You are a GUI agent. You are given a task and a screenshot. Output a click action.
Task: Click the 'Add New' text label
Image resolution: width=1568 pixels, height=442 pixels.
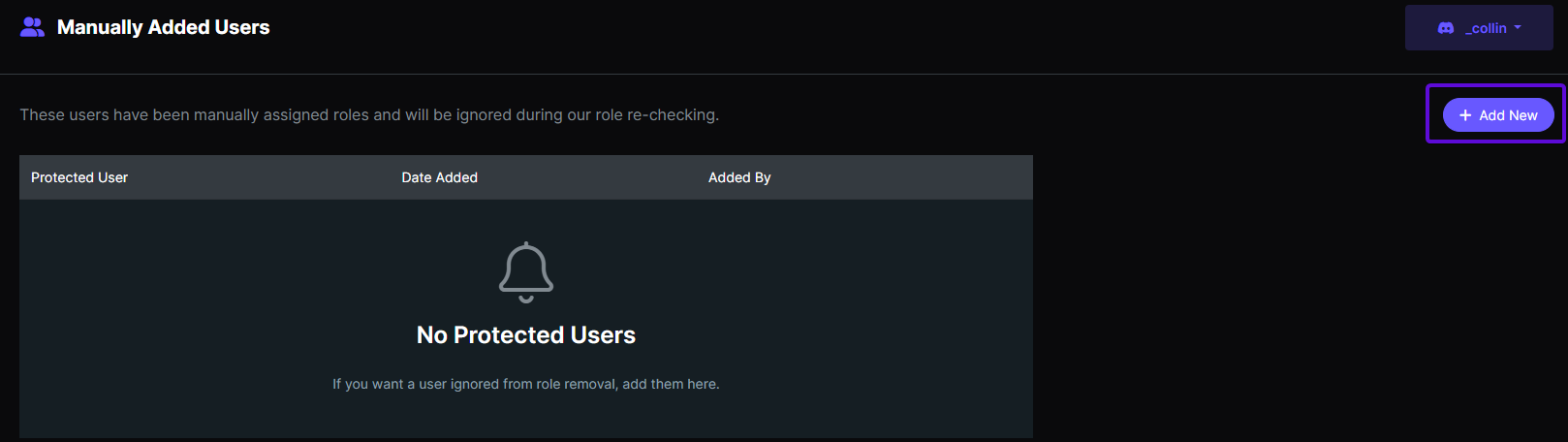click(1508, 115)
